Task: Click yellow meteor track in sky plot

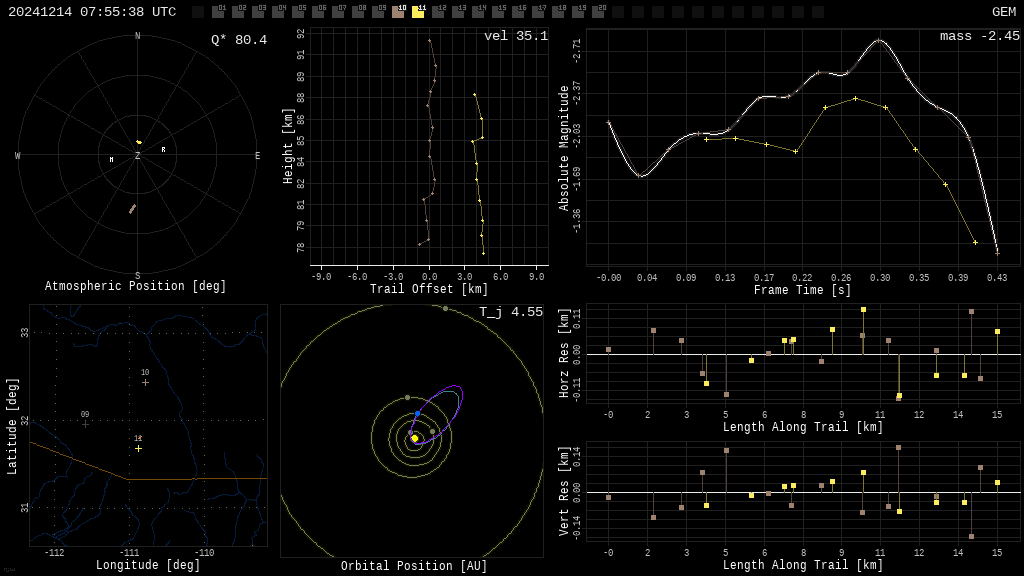Action: pyautogui.click(x=139, y=142)
